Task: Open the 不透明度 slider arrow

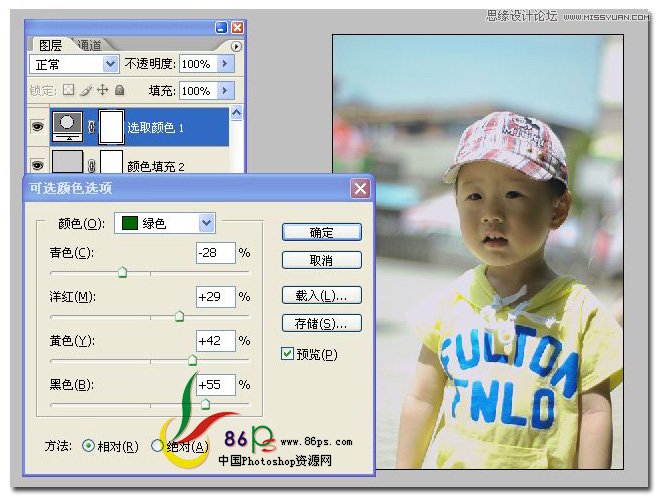Action: 225,64
